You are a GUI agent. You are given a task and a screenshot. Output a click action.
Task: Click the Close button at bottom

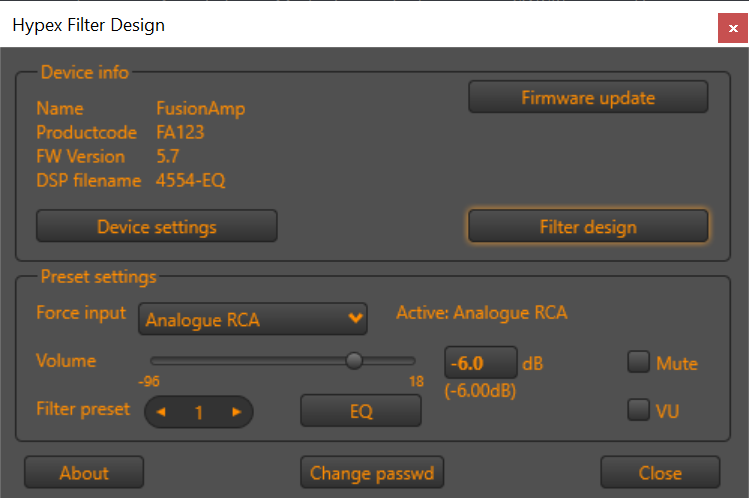[x=660, y=472]
